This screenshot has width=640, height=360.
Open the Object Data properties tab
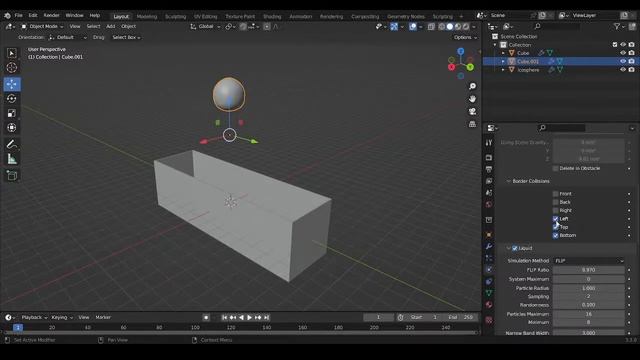[489, 293]
